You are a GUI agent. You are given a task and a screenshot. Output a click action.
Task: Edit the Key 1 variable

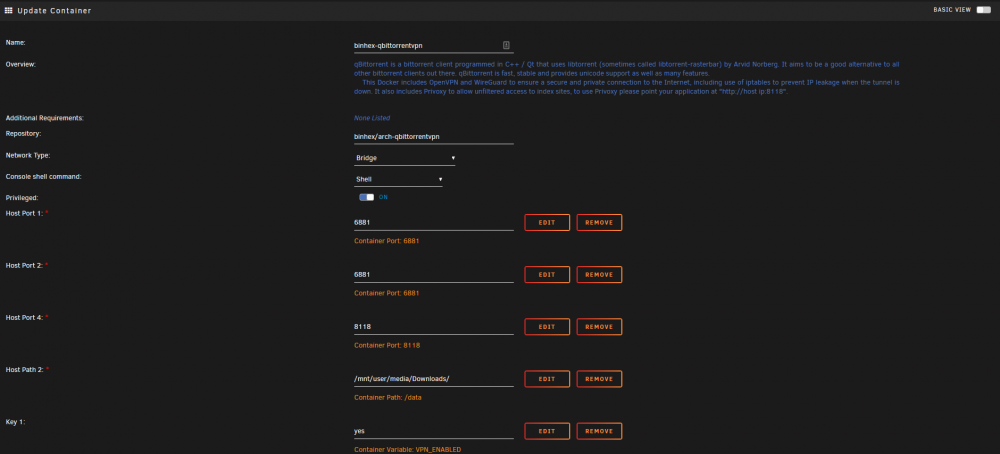(547, 431)
